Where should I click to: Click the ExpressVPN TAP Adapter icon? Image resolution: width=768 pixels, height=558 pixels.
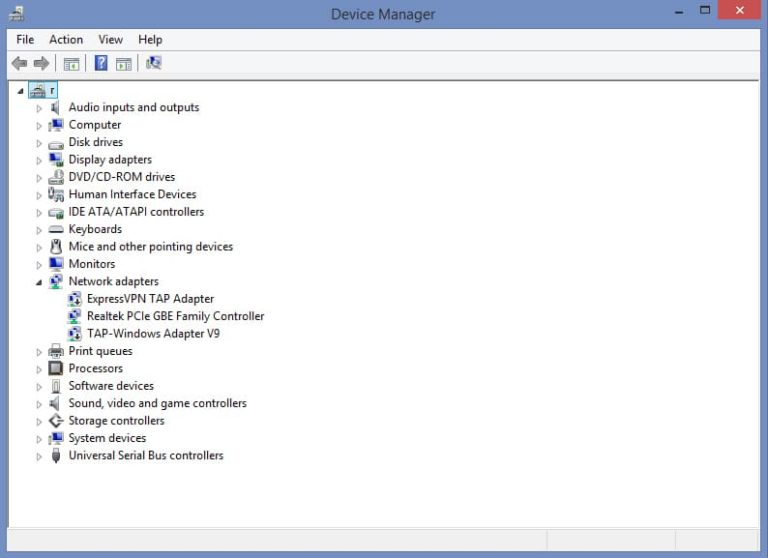coord(74,299)
